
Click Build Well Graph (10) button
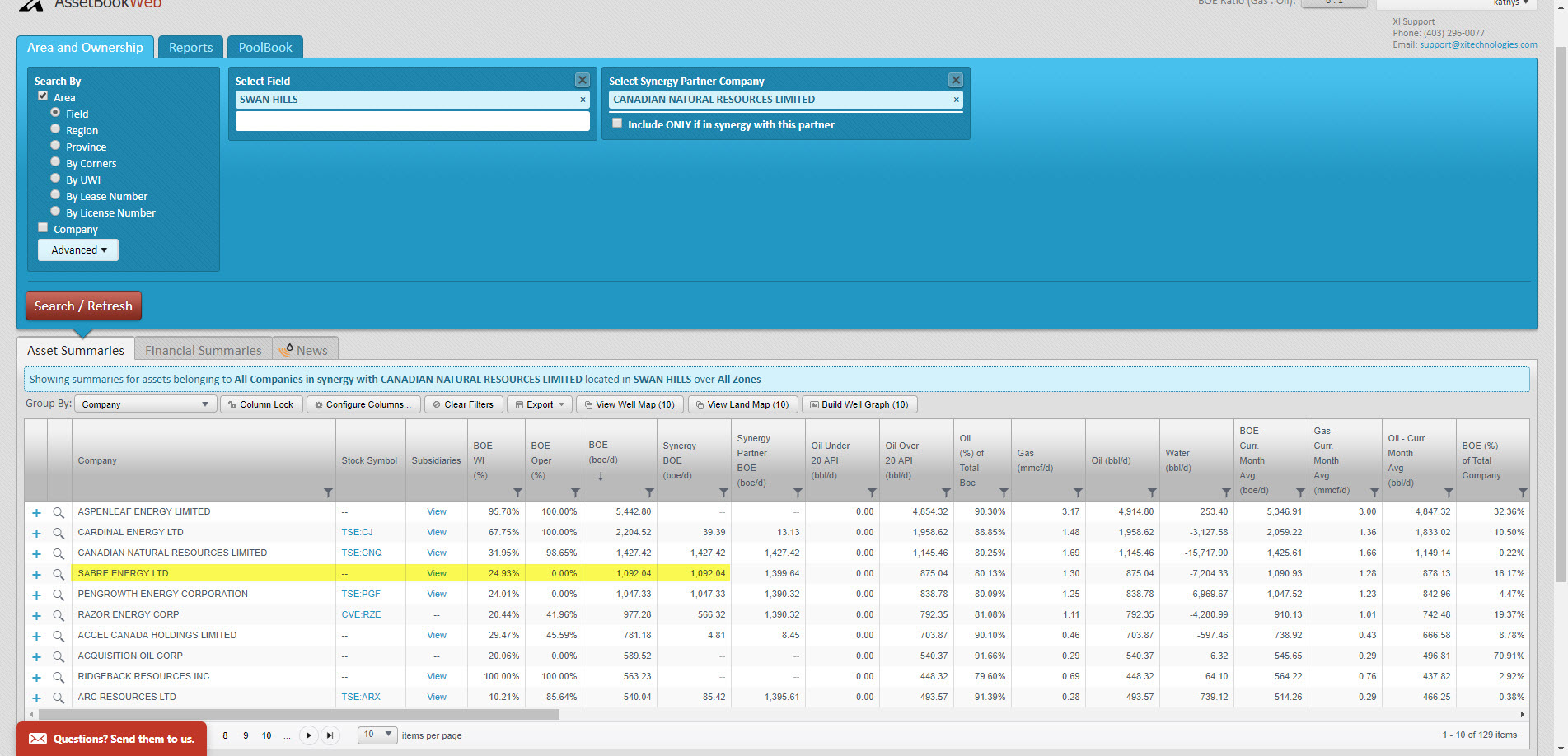pos(859,404)
